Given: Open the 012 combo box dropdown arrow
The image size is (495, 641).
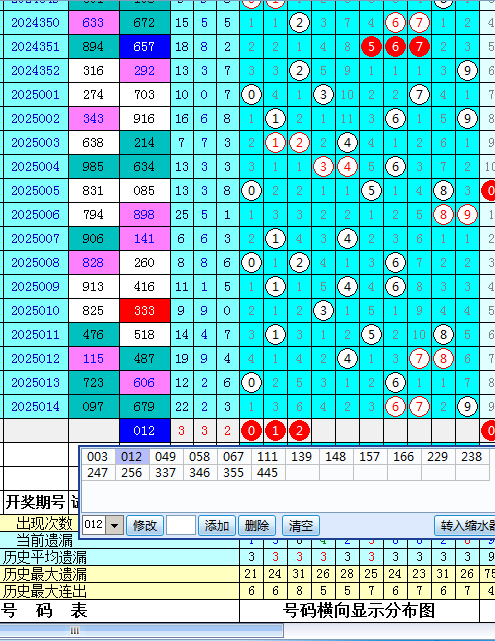Looking at the screenshot, I should click(x=115, y=525).
